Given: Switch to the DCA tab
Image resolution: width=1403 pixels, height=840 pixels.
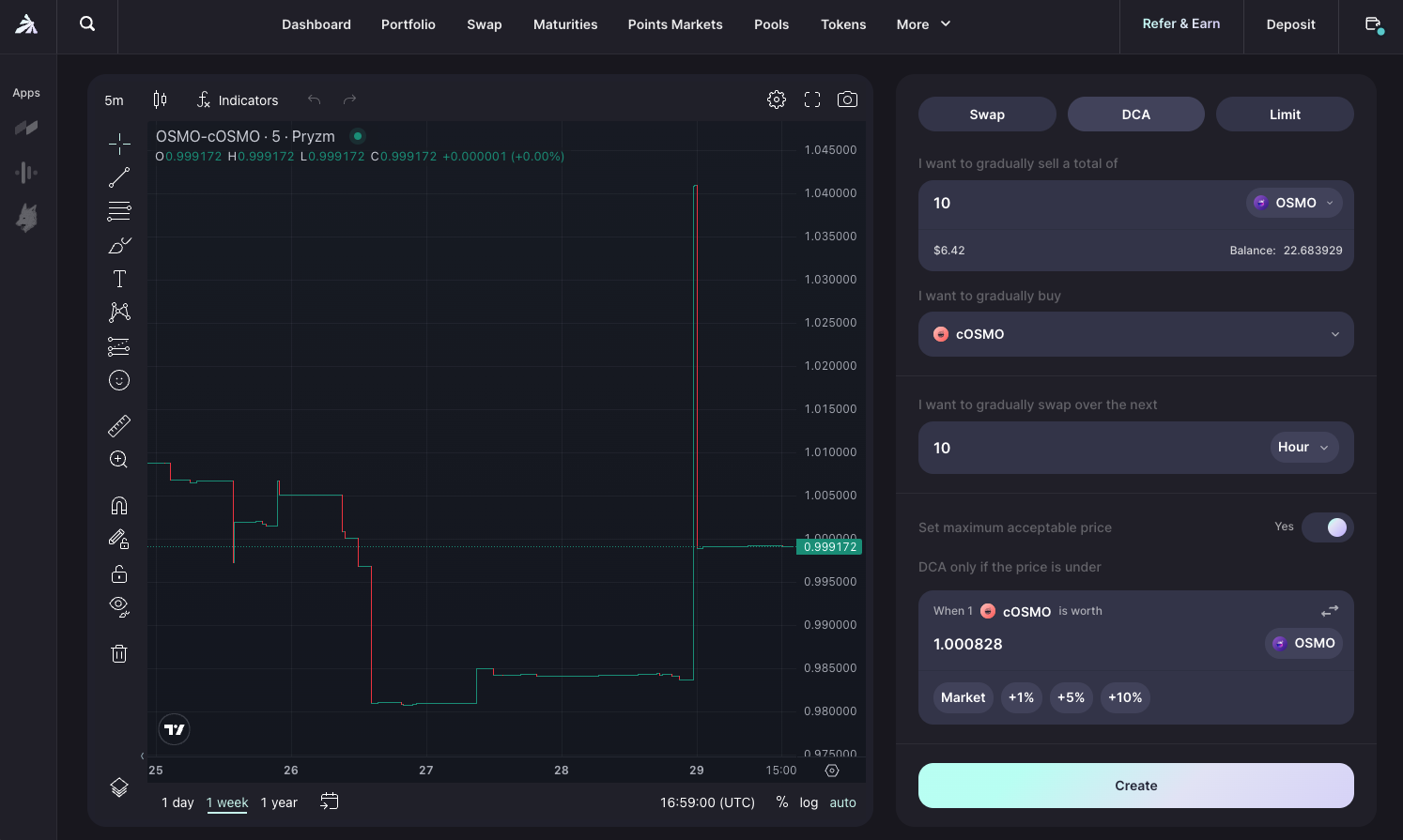Looking at the screenshot, I should 1136,115.
